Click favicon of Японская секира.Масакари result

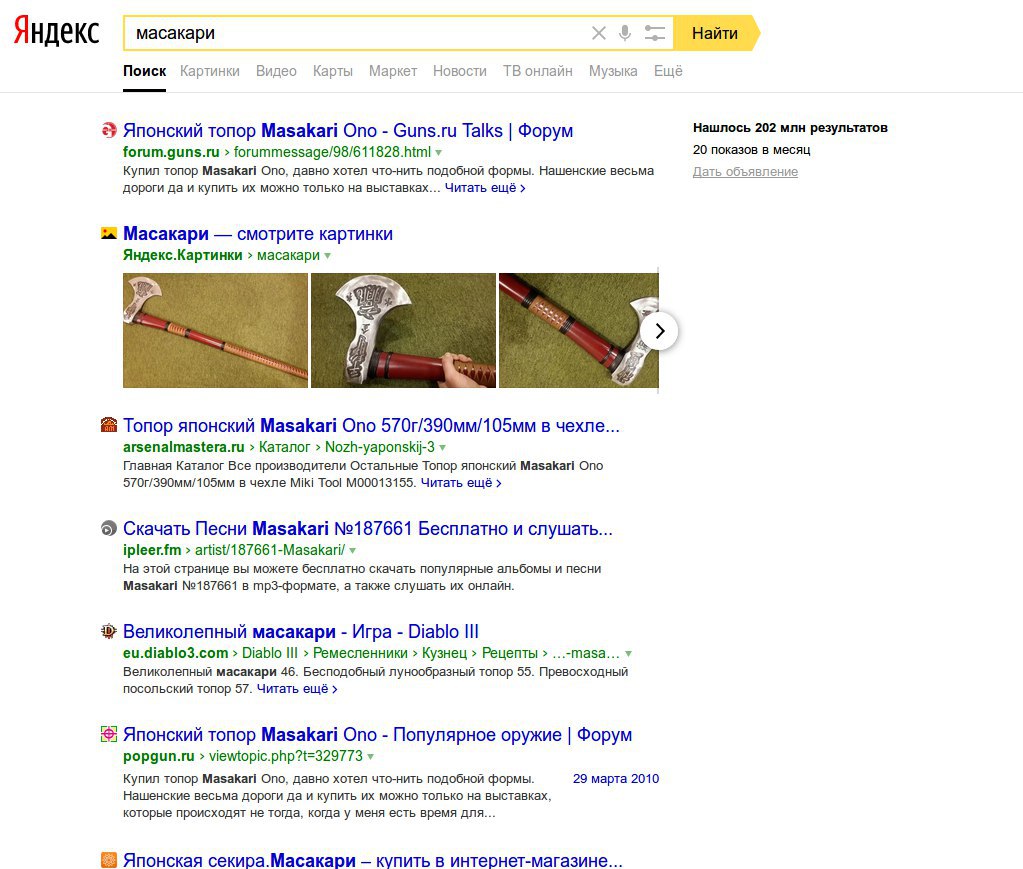coord(109,860)
